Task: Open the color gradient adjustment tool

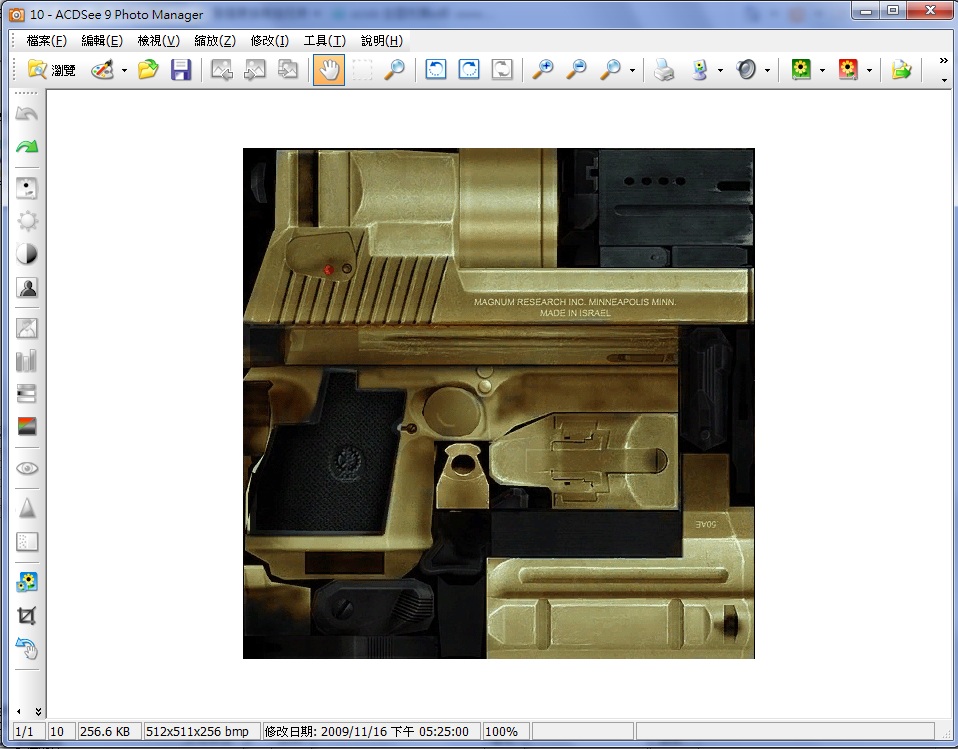Action: (x=26, y=426)
